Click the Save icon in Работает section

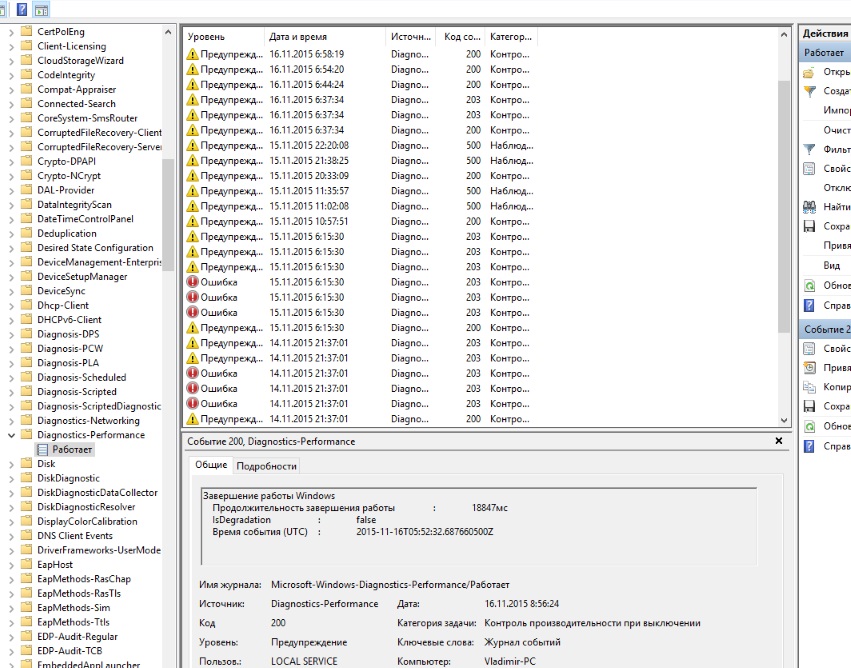809,226
